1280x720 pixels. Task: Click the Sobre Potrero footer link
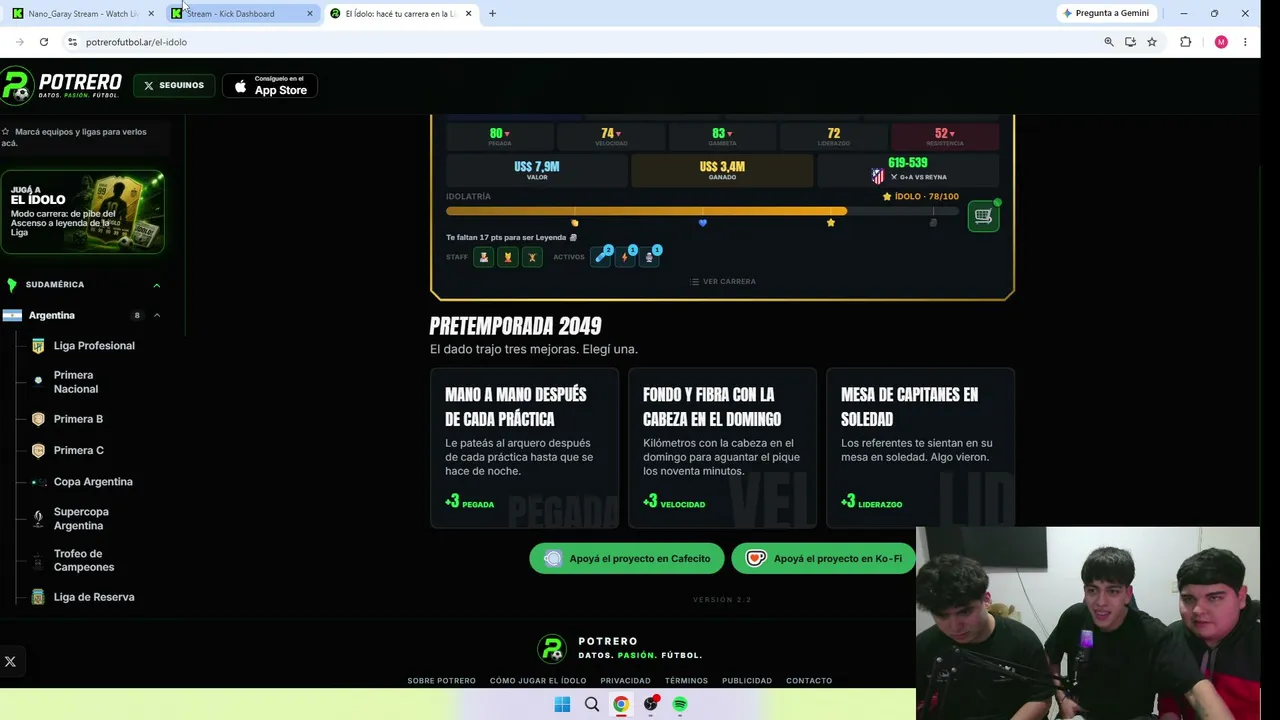(441, 681)
